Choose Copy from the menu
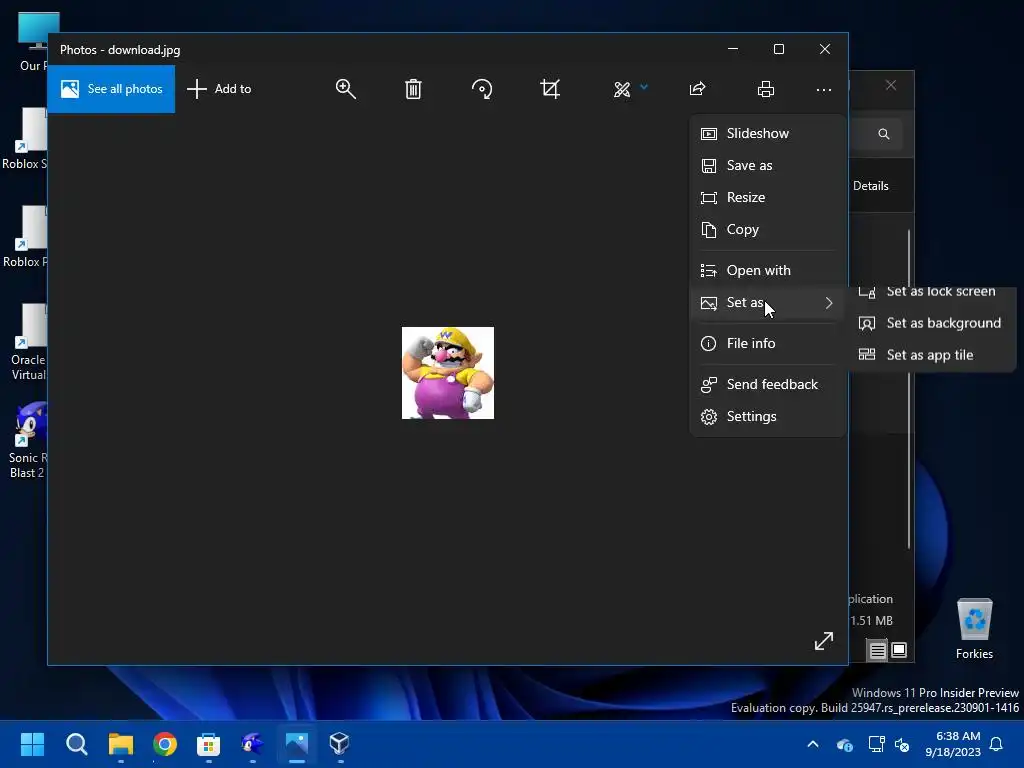 (x=767, y=229)
